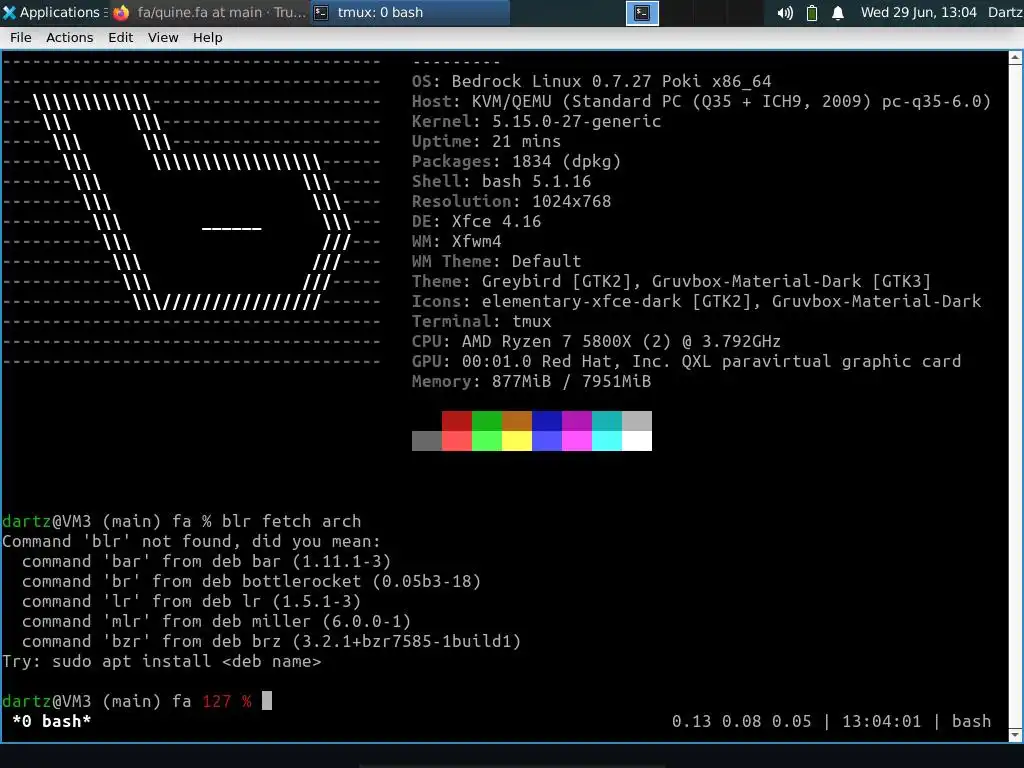Open the View menu

(x=163, y=38)
